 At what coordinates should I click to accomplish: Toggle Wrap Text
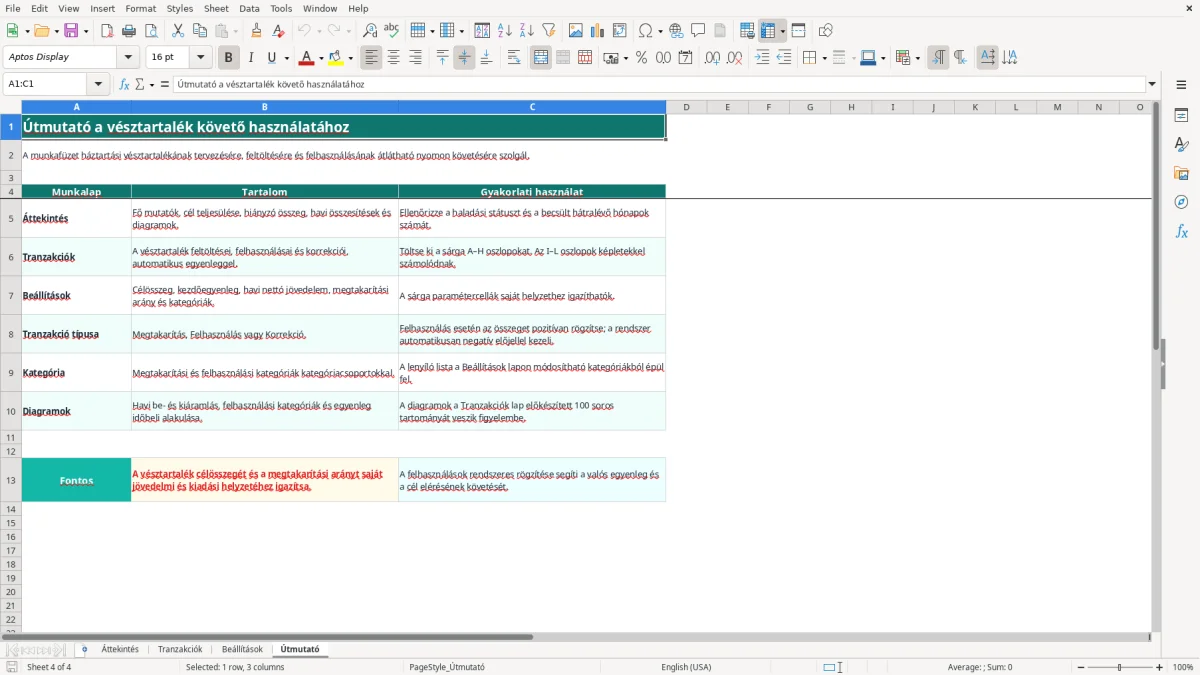(x=514, y=58)
